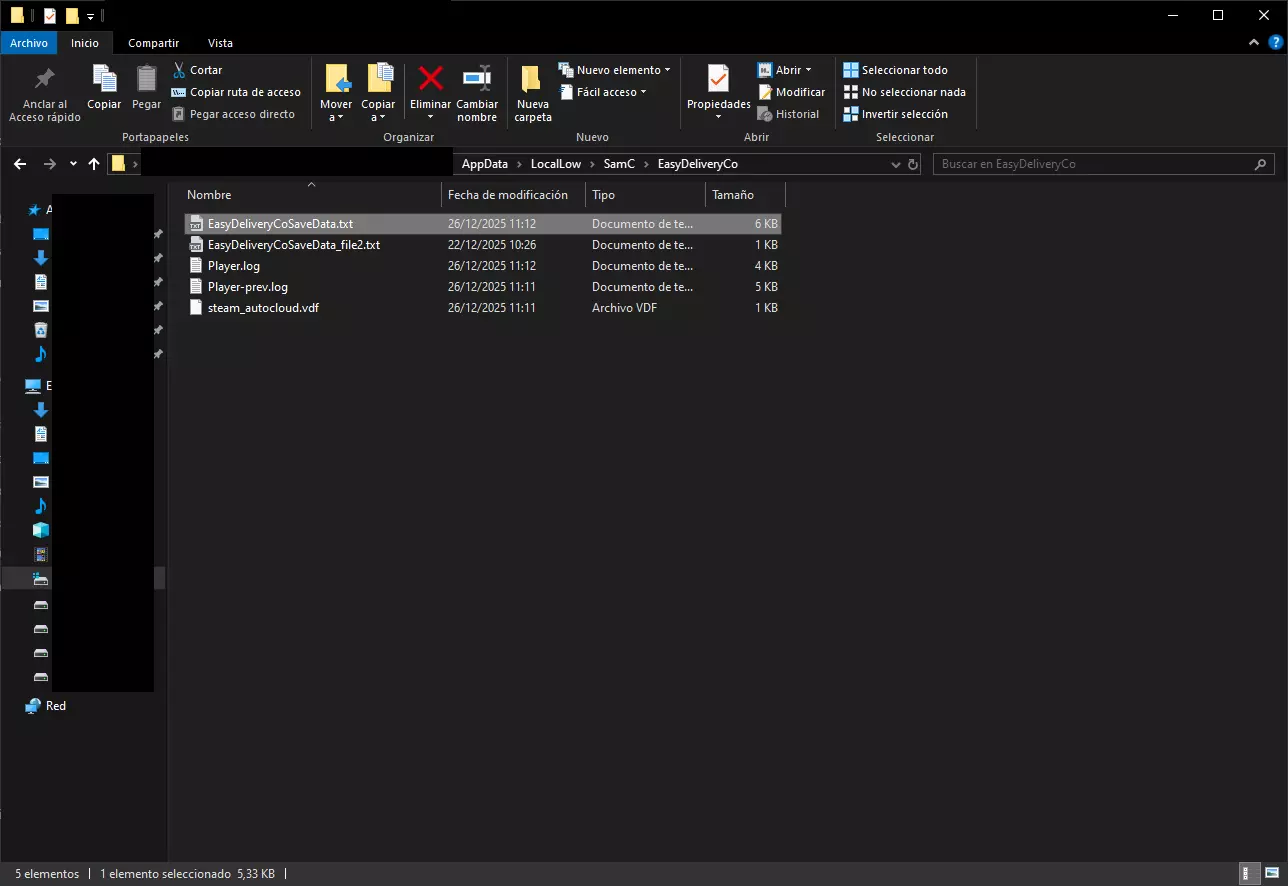1288x886 pixels.
Task: Expand the chevron after AppData breadcrumb
Action: tap(520, 164)
